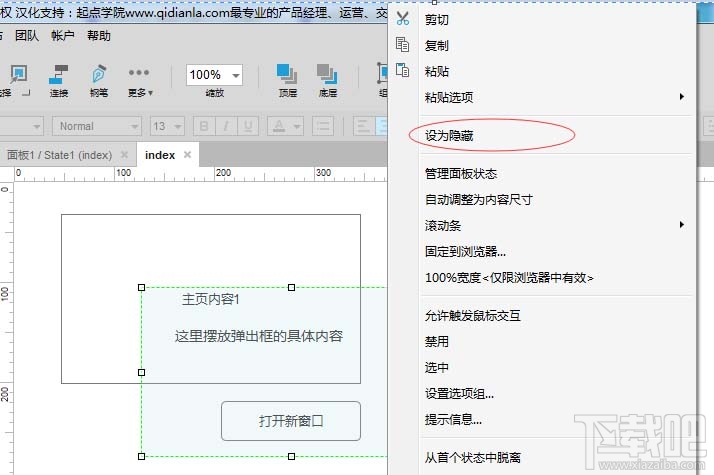Click the Cut scissors icon
714x475 pixels.
coord(403,19)
